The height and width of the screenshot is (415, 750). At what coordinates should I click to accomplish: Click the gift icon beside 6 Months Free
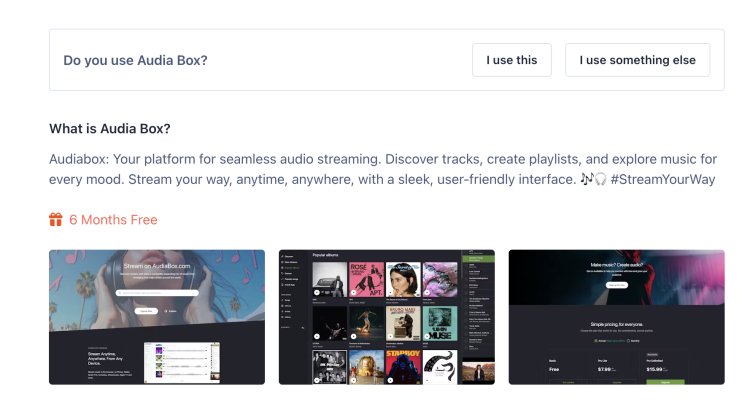(x=55, y=219)
